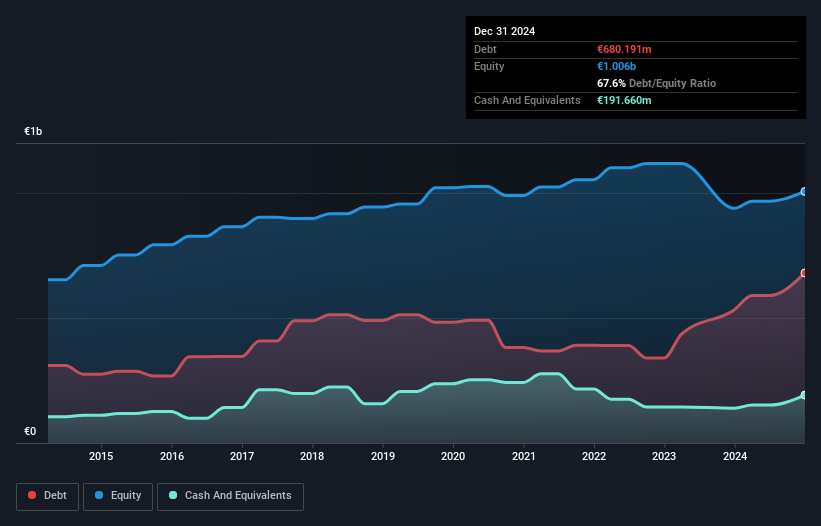The image size is (821, 526).
Task: Click the Debt label in tooltip
Action: (x=485, y=49)
